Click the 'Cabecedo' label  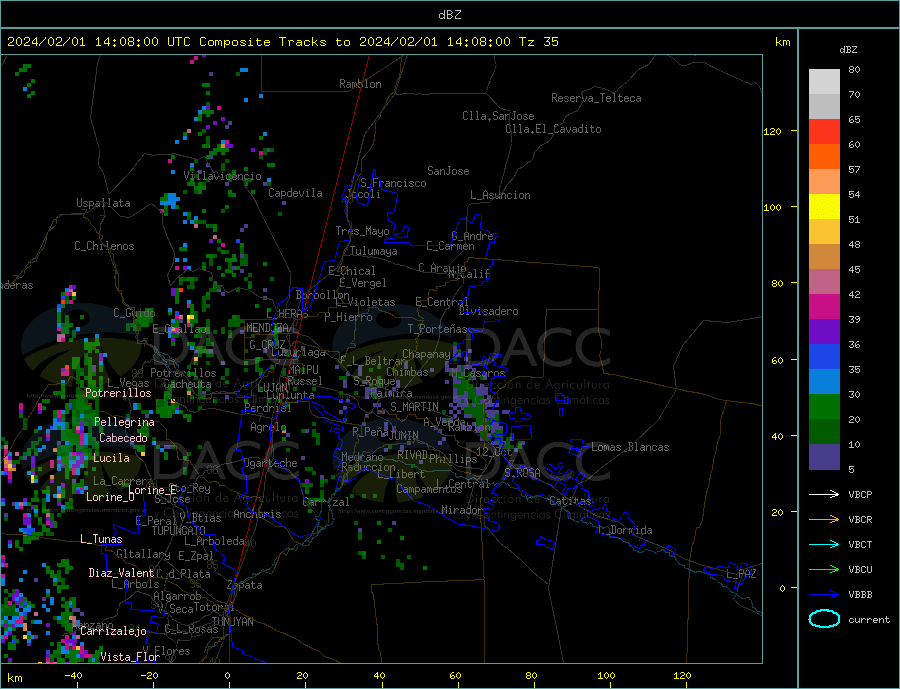123,438
